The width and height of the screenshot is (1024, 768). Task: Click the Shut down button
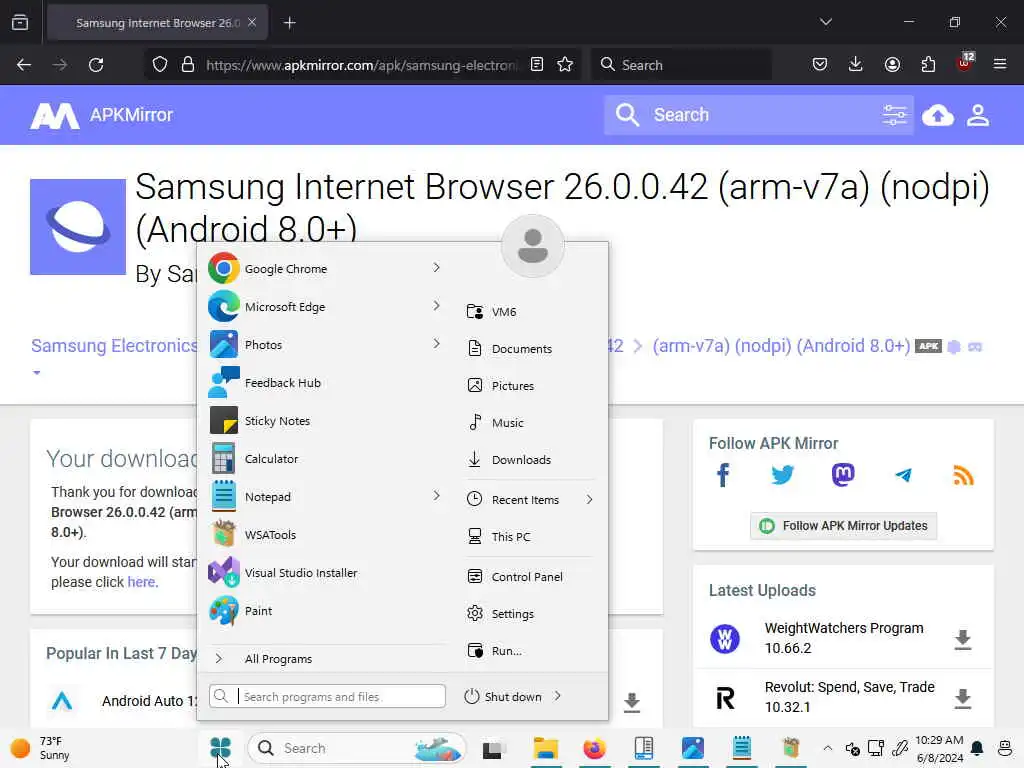pos(504,697)
